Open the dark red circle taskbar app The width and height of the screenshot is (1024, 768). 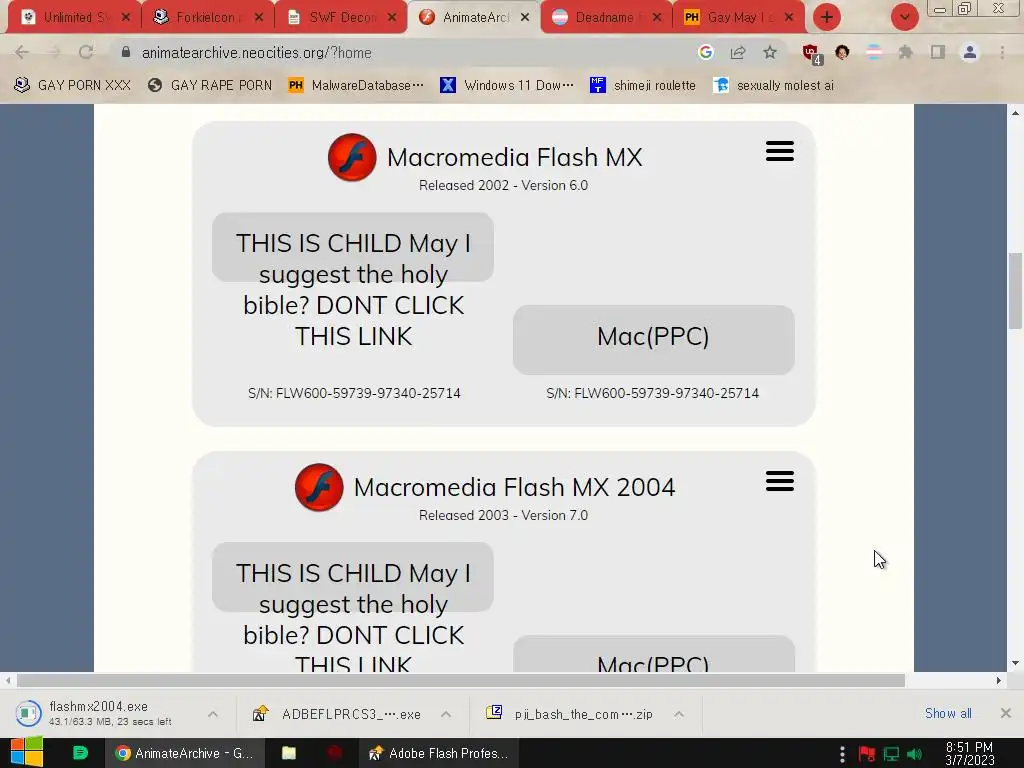pos(334,753)
